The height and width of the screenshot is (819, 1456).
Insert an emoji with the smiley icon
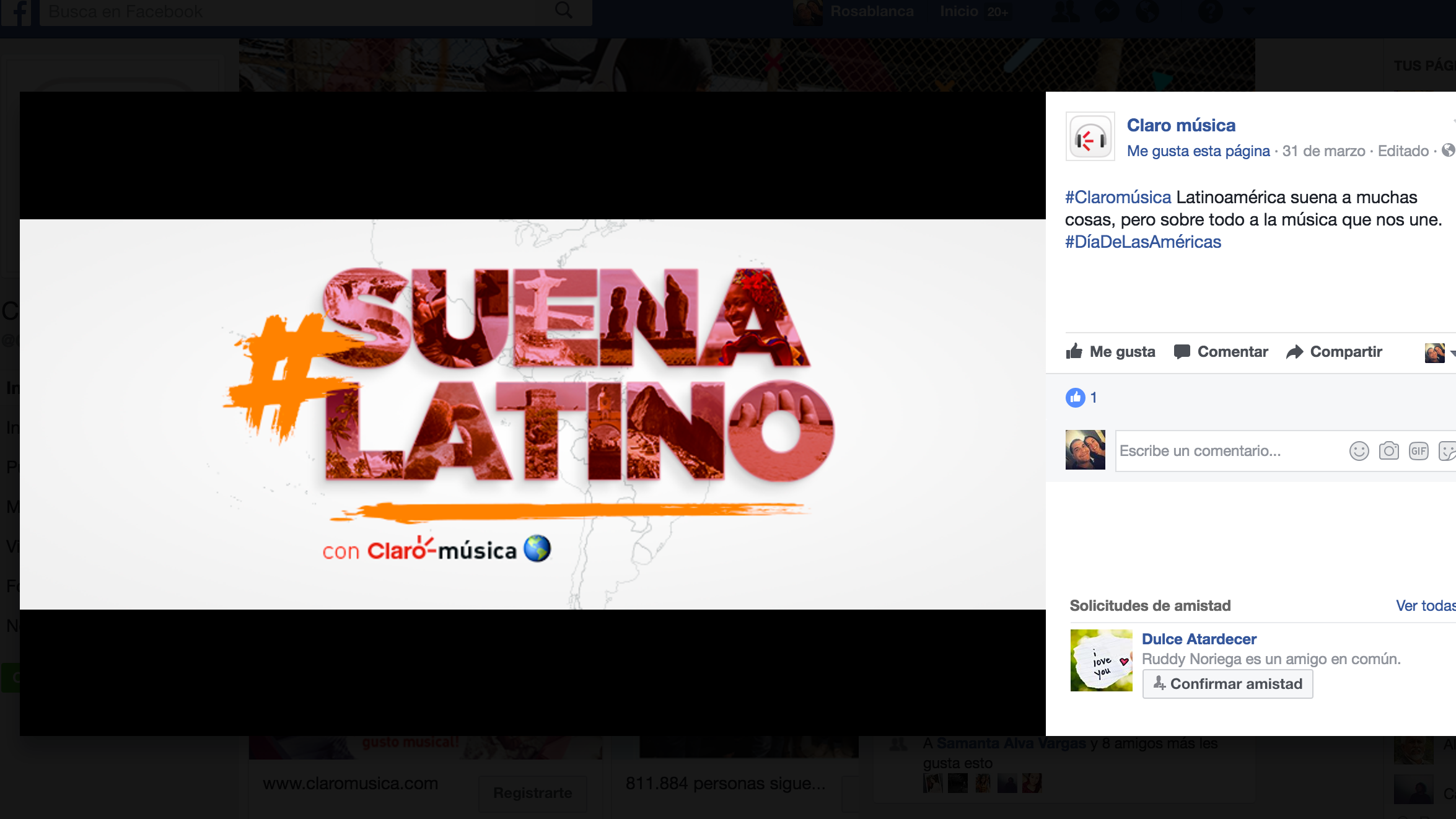pos(1359,451)
